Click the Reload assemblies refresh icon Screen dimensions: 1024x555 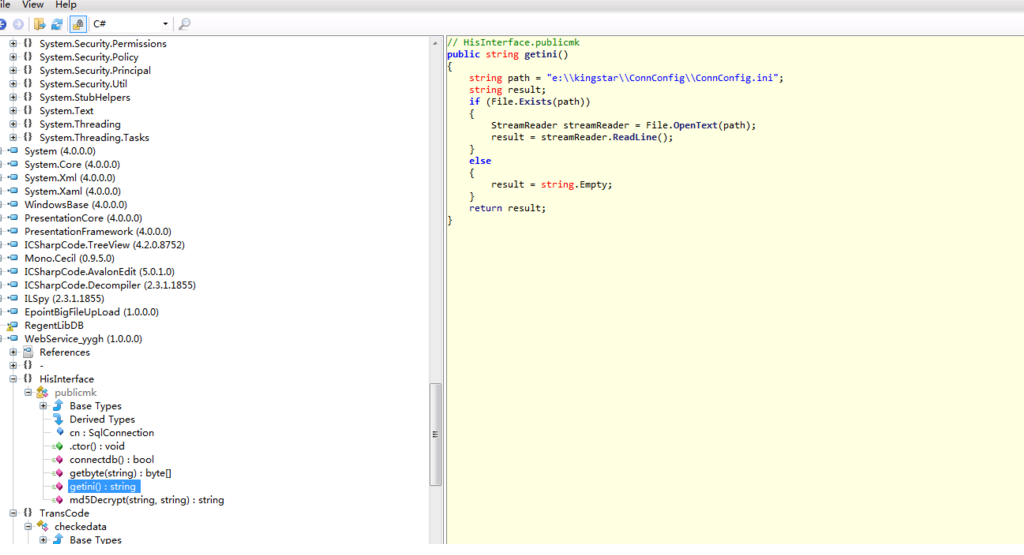[x=57, y=23]
